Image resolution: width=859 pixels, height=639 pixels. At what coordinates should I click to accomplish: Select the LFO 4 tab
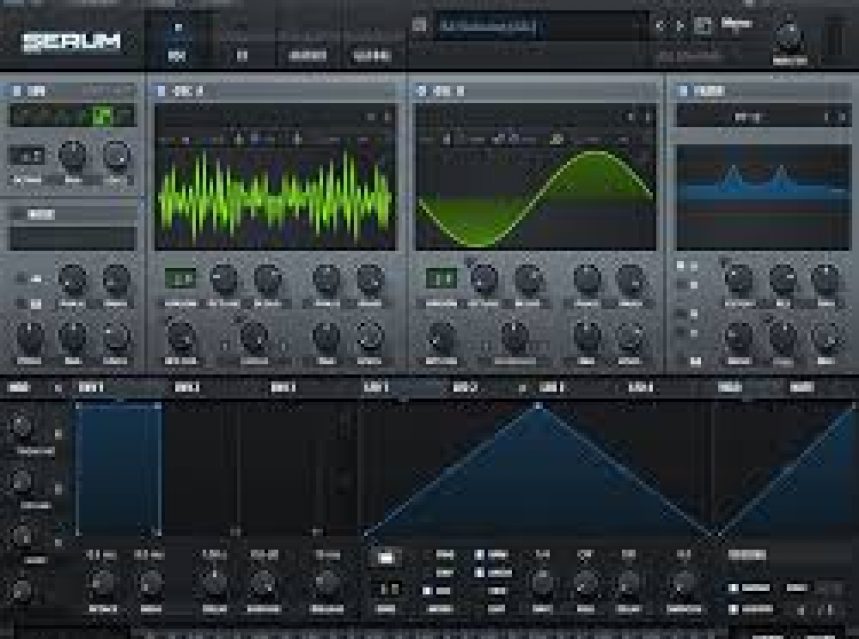click(x=640, y=388)
